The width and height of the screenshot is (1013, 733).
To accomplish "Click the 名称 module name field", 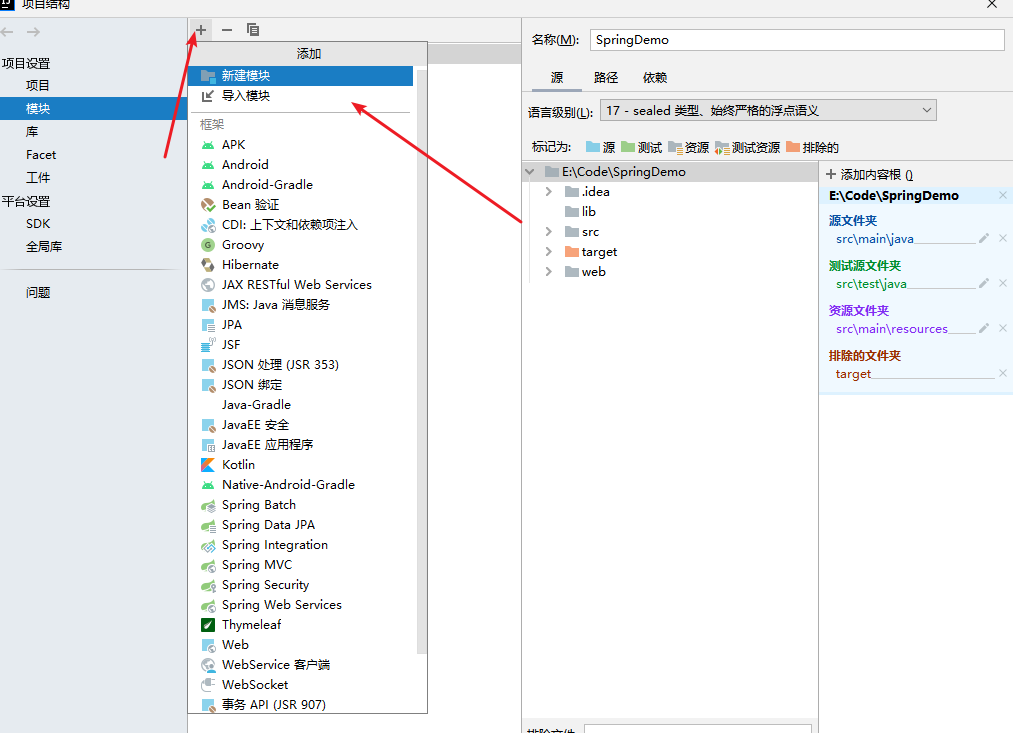I will click(797, 40).
